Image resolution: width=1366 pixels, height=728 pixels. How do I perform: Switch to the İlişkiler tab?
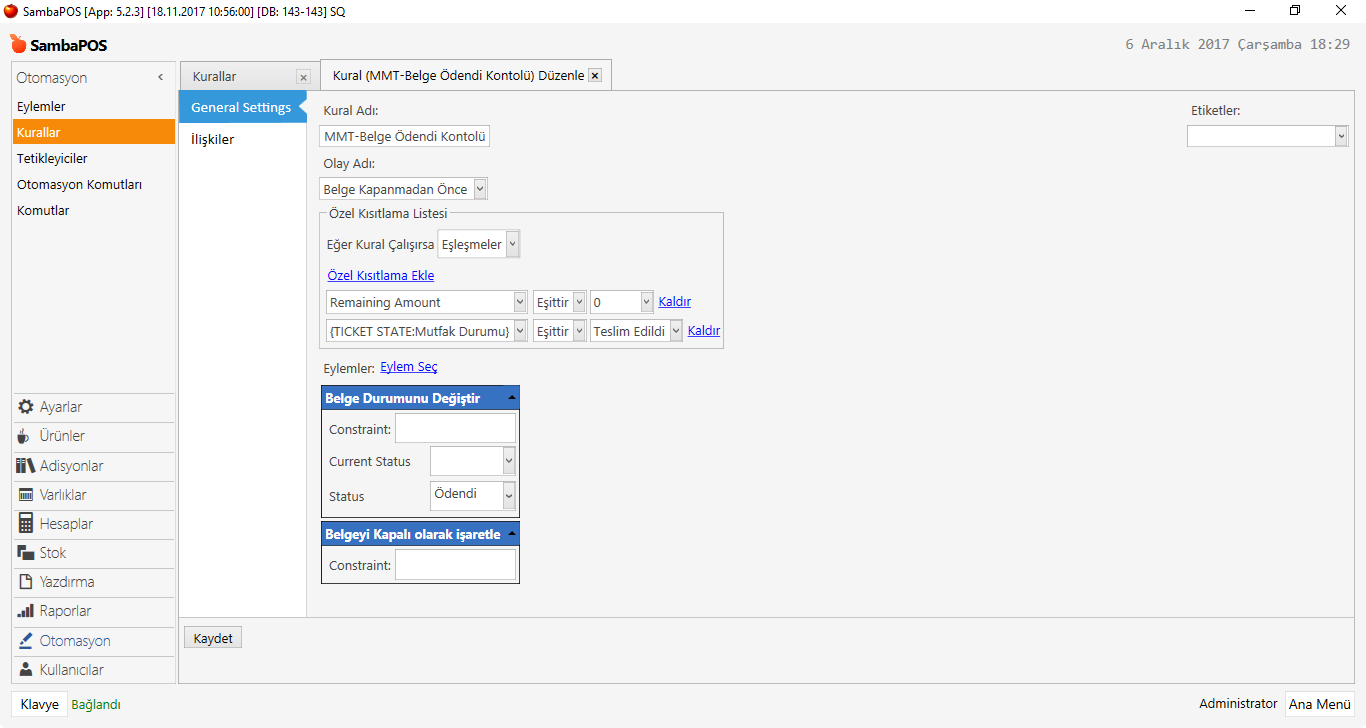212,140
